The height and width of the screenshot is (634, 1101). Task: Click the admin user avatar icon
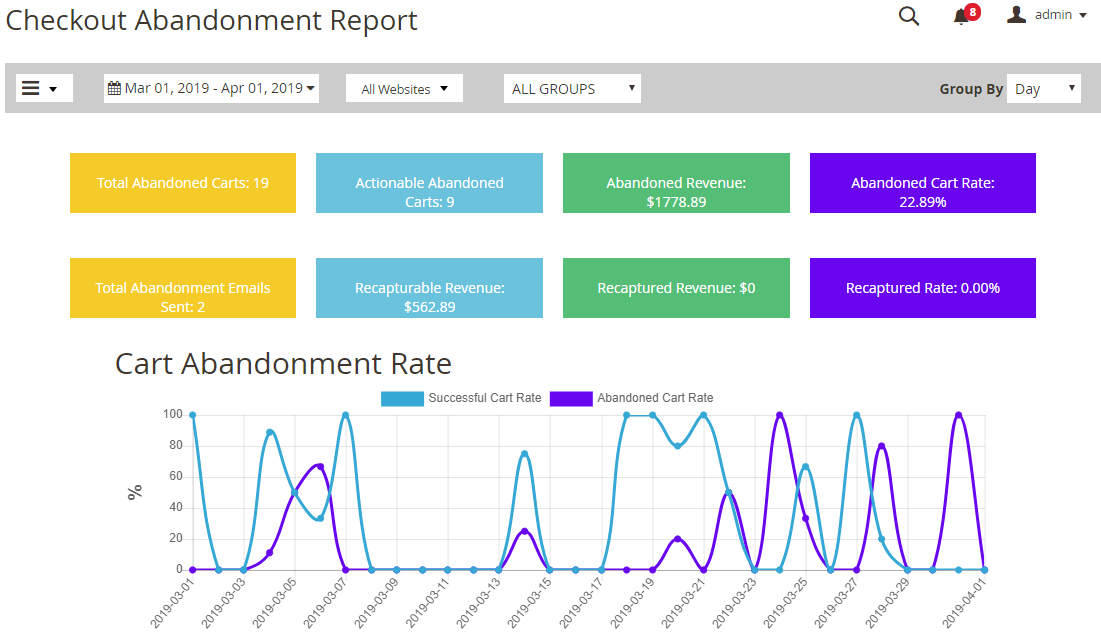[x=1016, y=14]
